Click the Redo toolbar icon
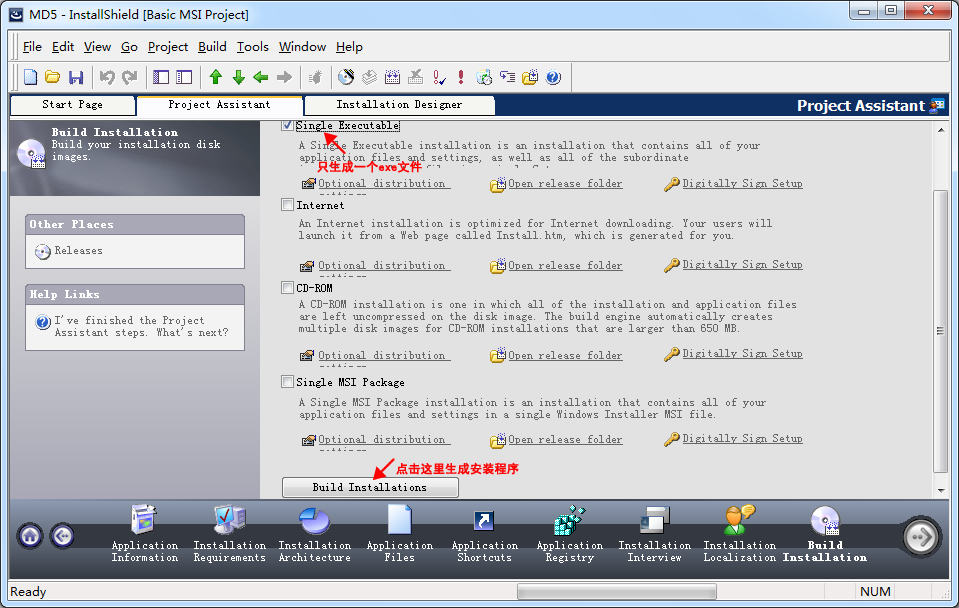959x608 pixels. (x=130, y=77)
